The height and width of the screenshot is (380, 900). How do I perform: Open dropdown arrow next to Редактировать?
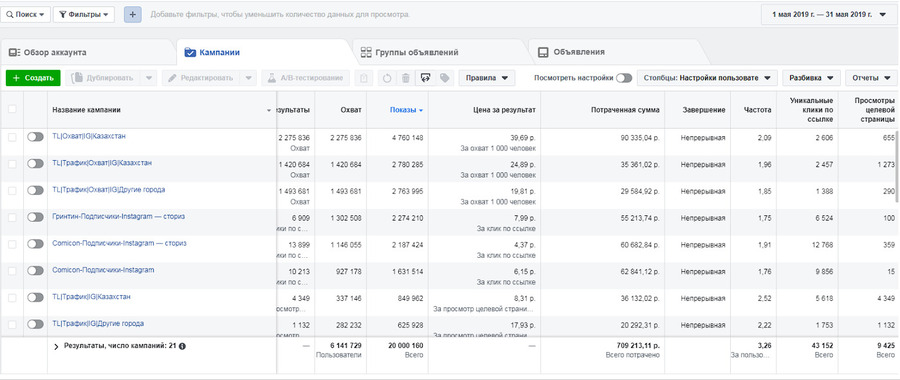[249, 78]
